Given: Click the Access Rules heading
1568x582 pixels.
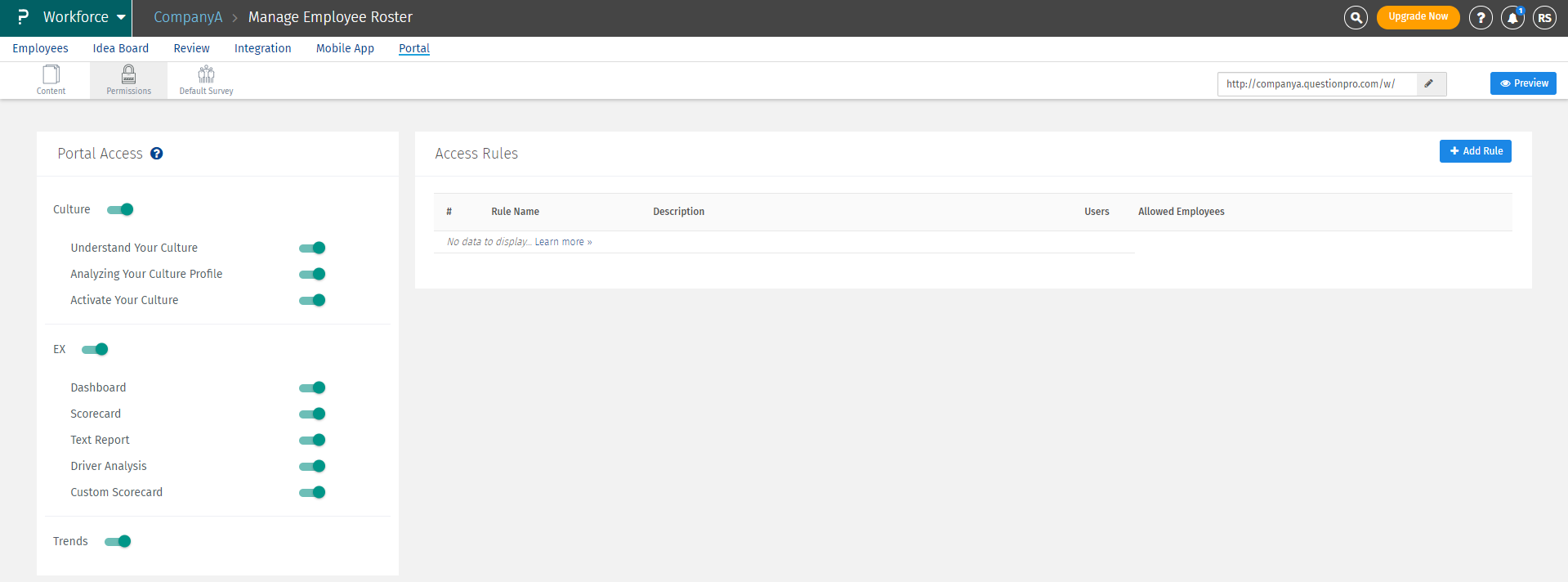Looking at the screenshot, I should tap(476, 154).
